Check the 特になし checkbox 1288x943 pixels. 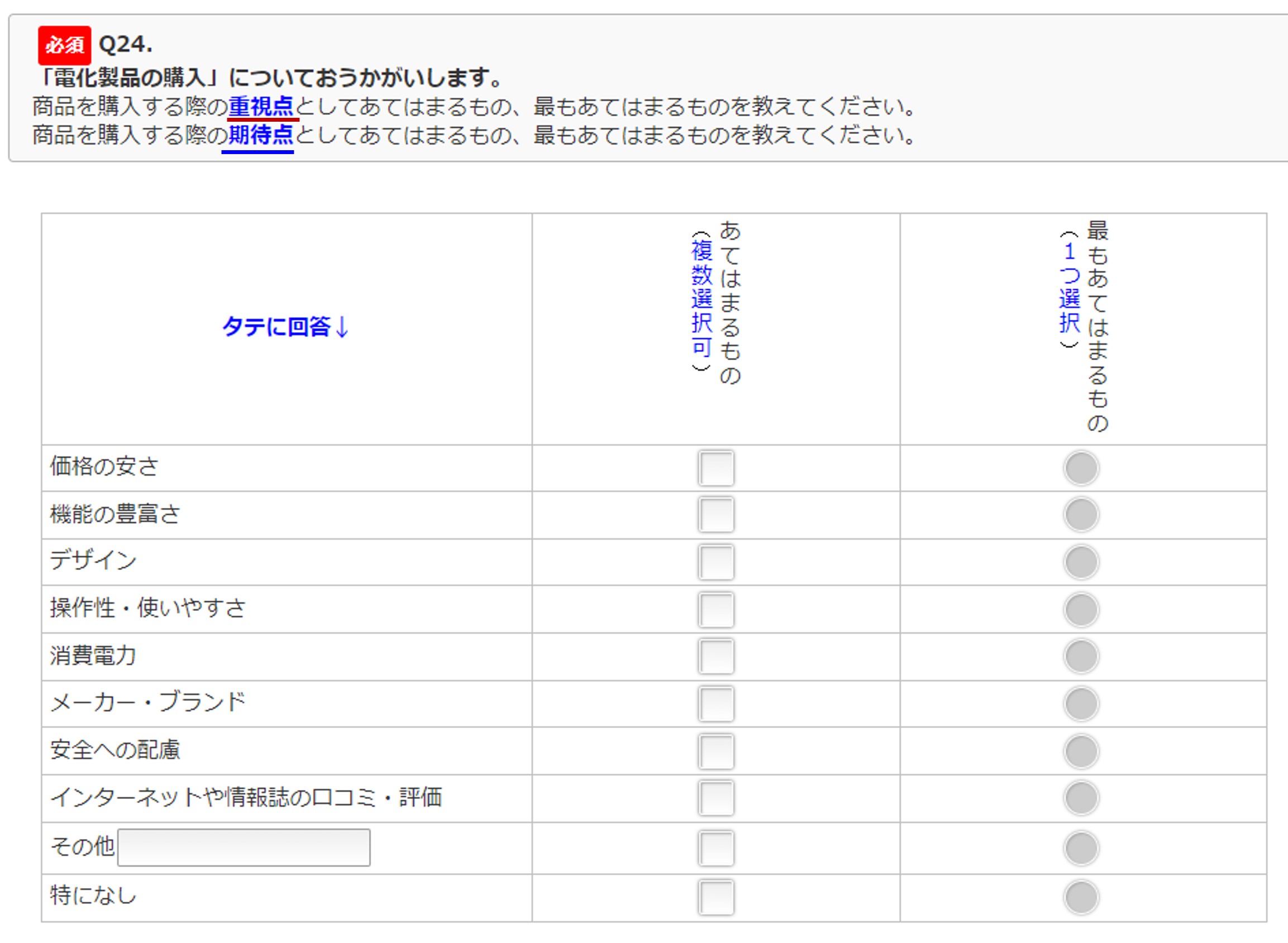point(716,897)
